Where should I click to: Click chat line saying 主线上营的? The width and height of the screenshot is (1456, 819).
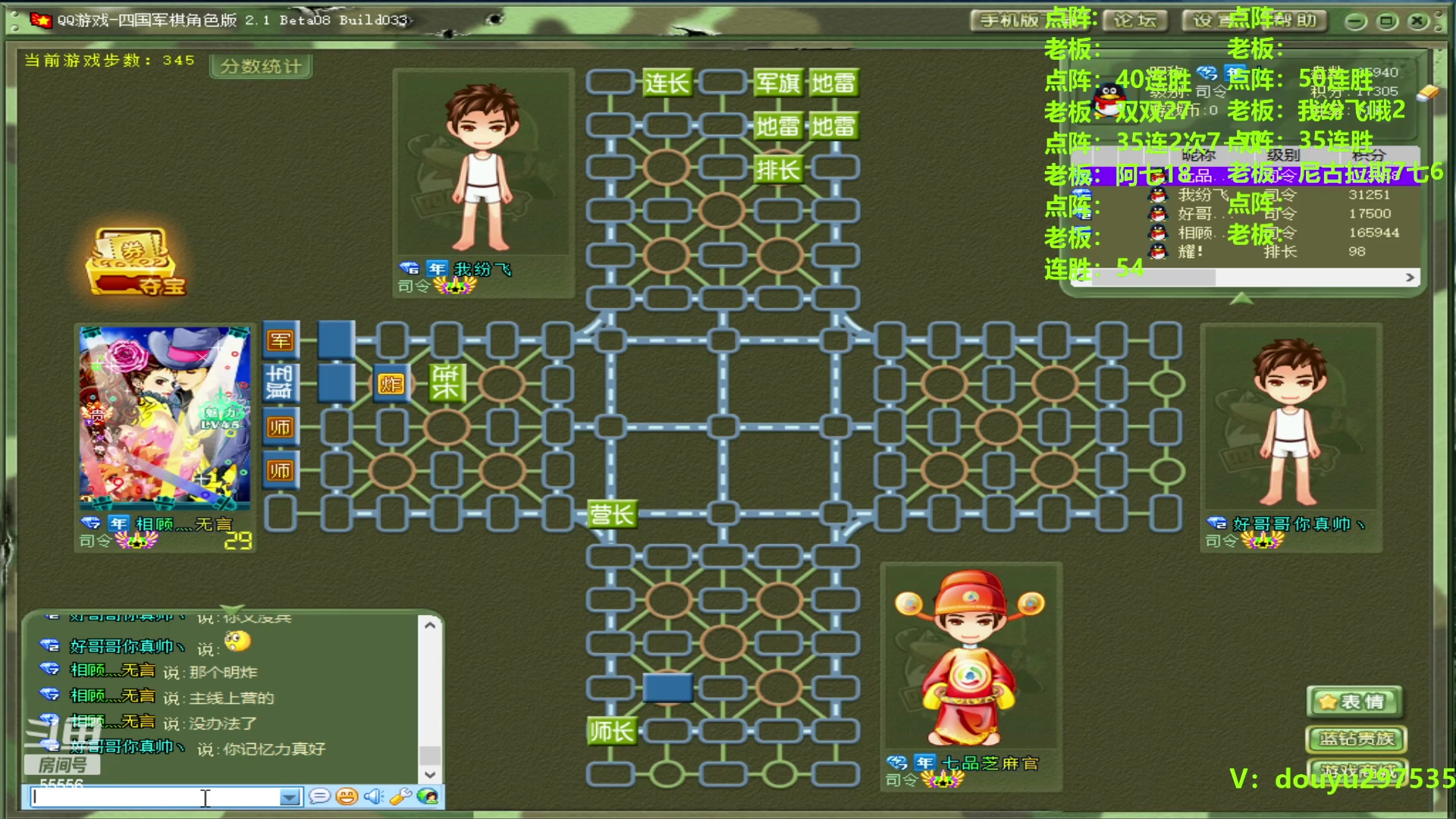pyautogui.click(x=232, y=698)
